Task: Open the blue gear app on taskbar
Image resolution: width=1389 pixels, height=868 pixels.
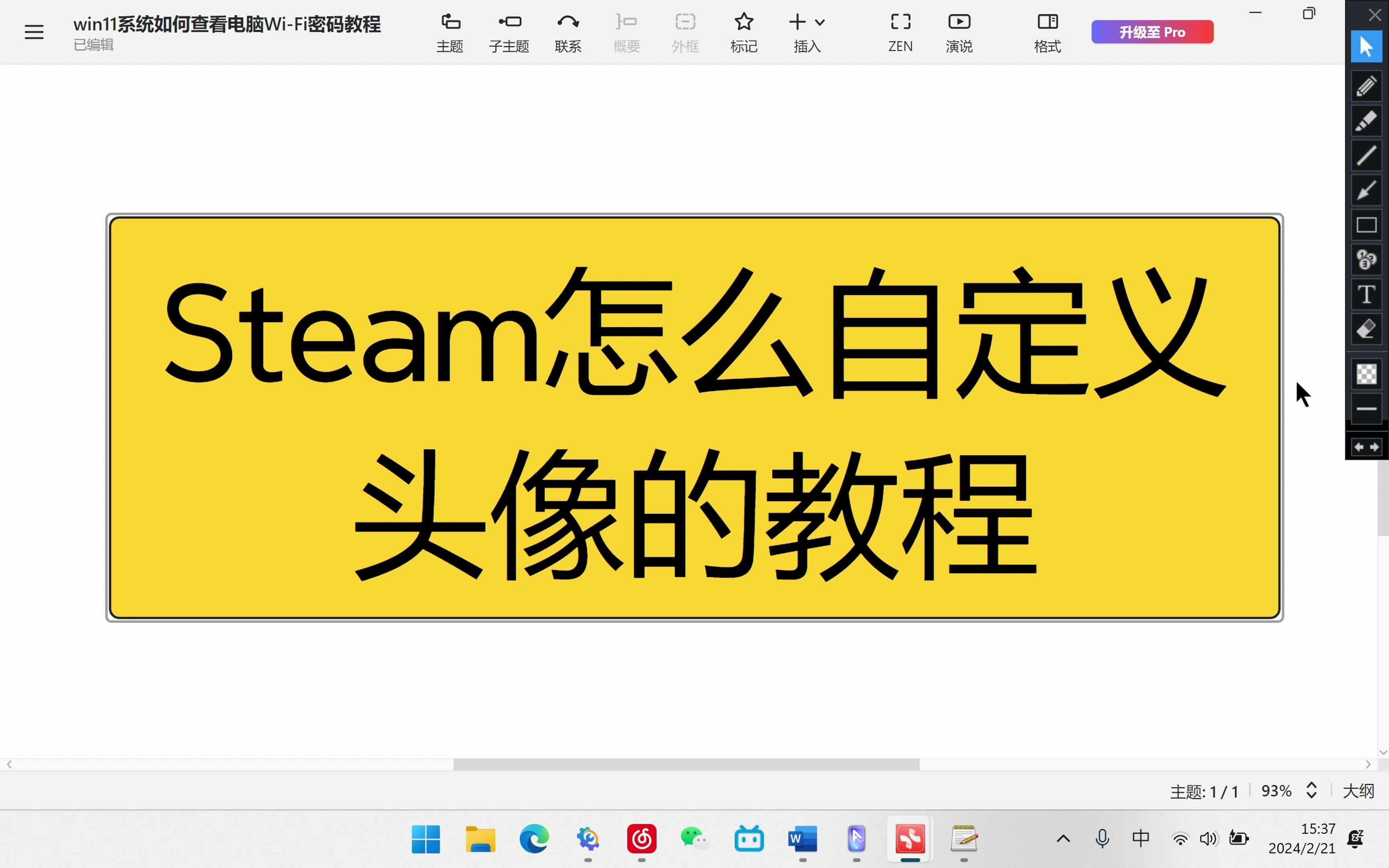Action: [x=588, y=839]
